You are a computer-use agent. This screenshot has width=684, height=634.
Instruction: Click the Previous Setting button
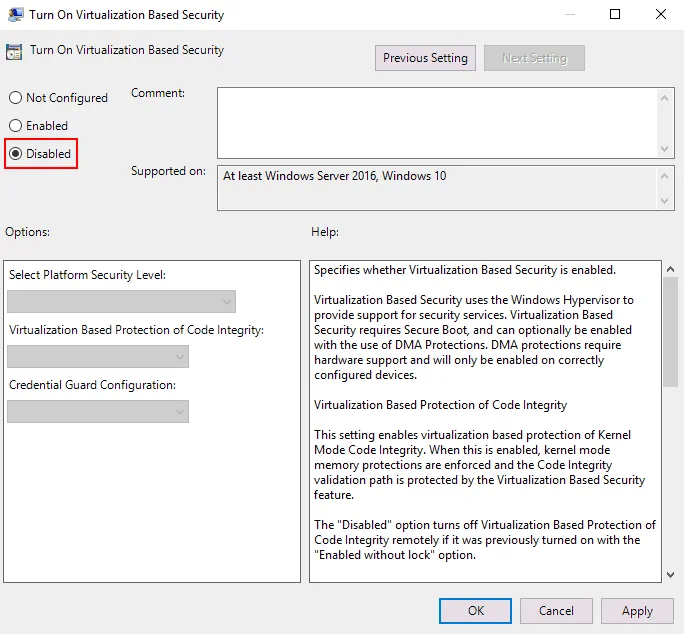tap(425, 58)
